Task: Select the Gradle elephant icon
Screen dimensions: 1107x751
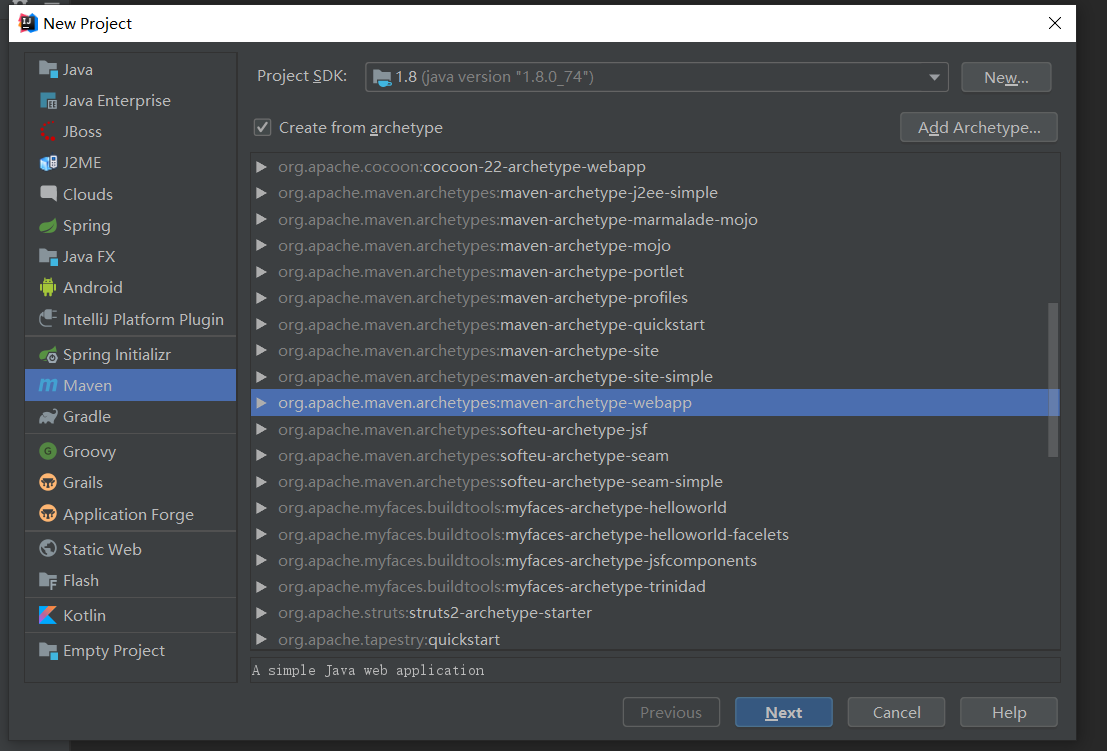Action: (x=48, y=416)
